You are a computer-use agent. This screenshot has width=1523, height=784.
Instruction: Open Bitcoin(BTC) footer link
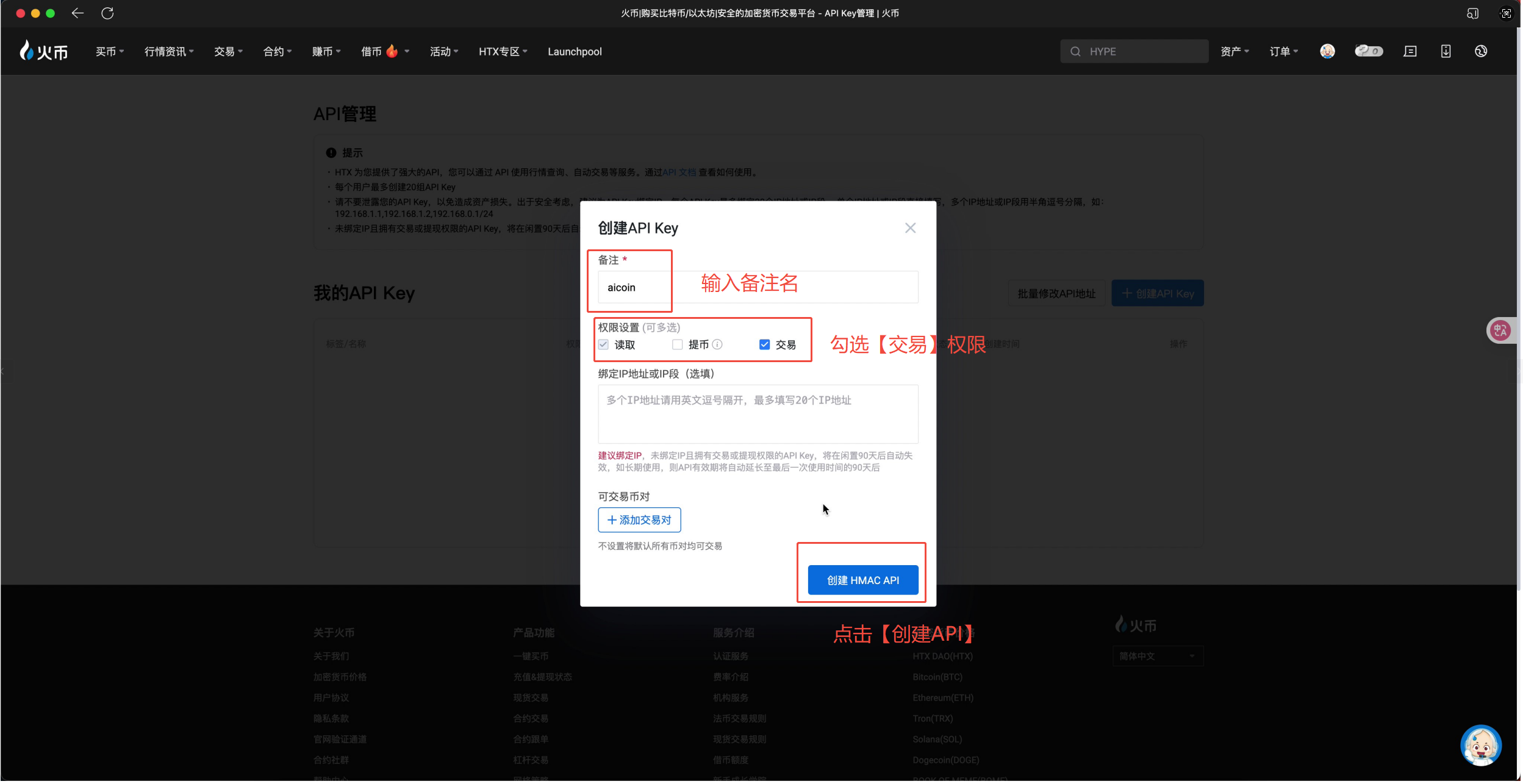click(x=937, y=677)
